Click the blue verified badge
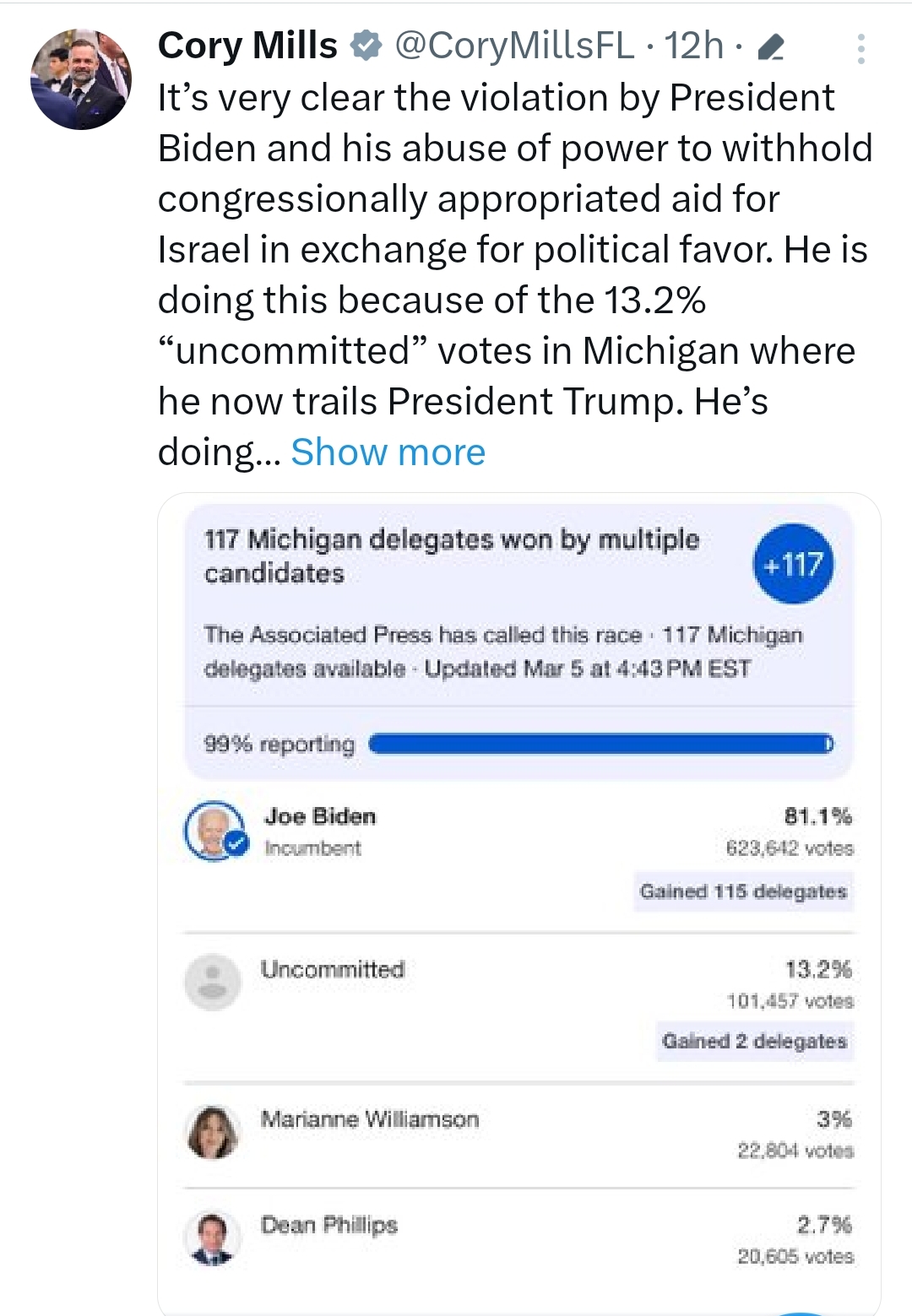Screen dimensions: 912x1316 coord(365,46)
